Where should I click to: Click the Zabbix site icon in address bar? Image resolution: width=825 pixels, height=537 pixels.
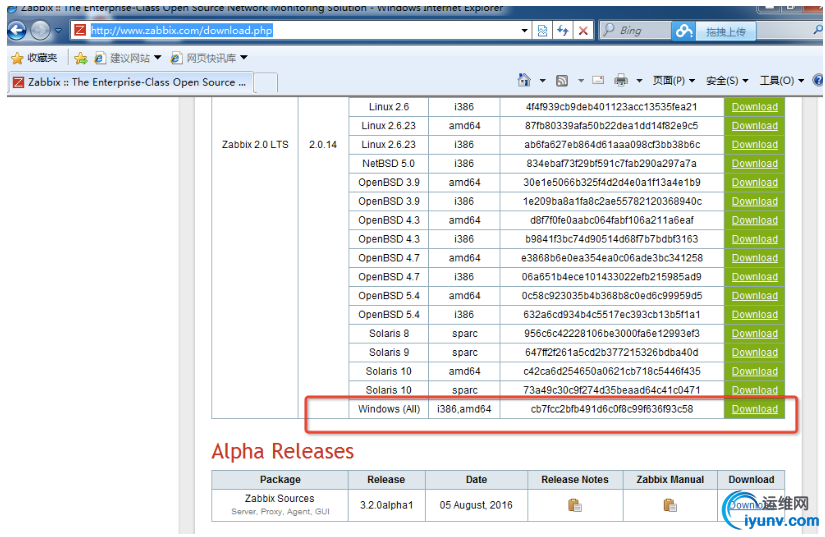tap(80, 30)
